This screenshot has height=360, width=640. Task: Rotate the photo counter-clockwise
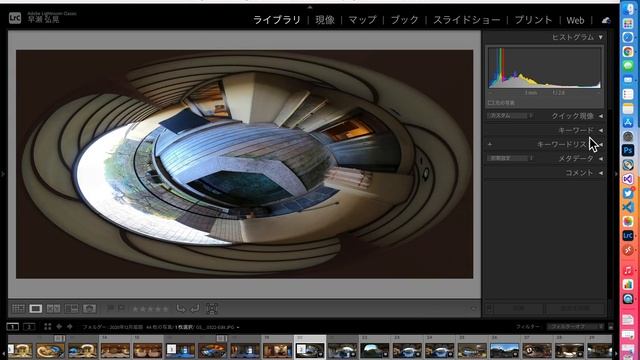tap(181, 309)
